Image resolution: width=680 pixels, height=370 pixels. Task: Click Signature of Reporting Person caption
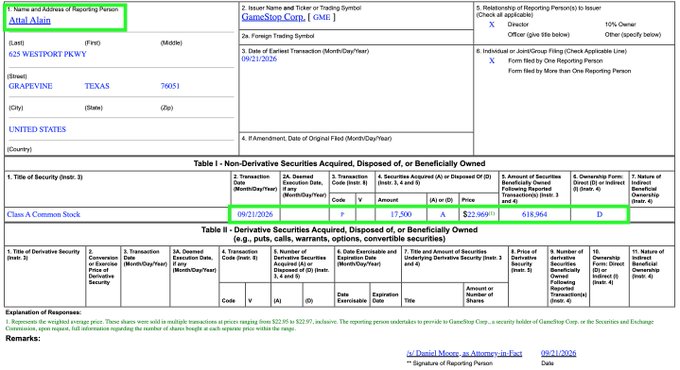tap(449, 363)
